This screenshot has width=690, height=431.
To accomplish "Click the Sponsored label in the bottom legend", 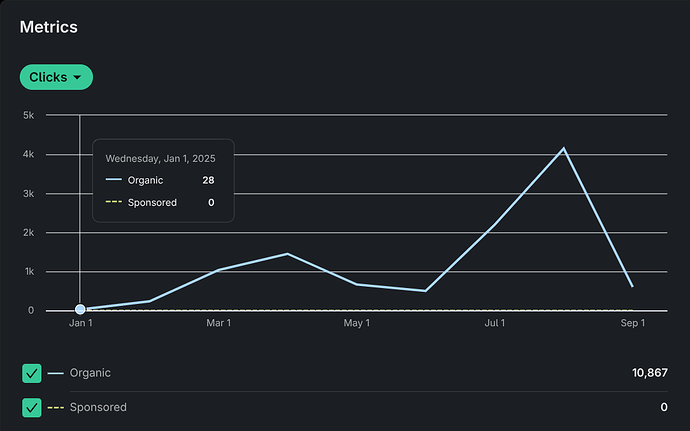I will pos(98,407).
